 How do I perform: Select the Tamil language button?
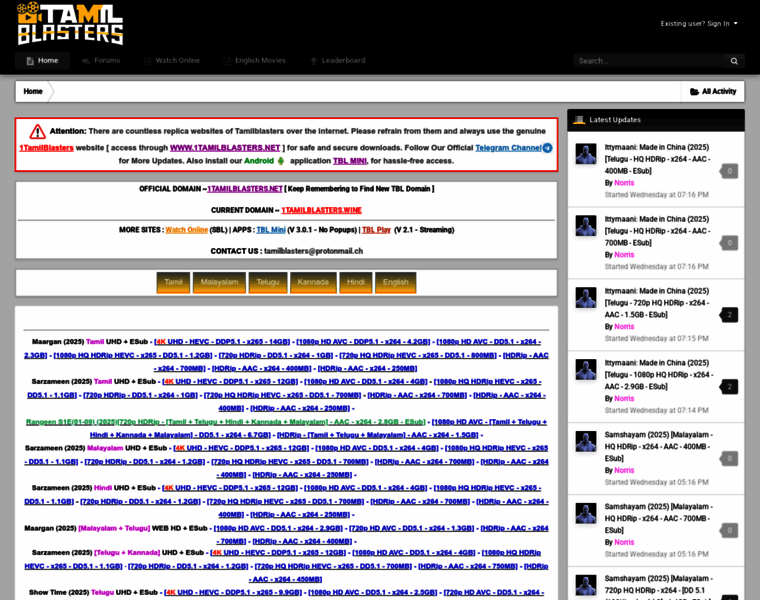tap(173, 283)
